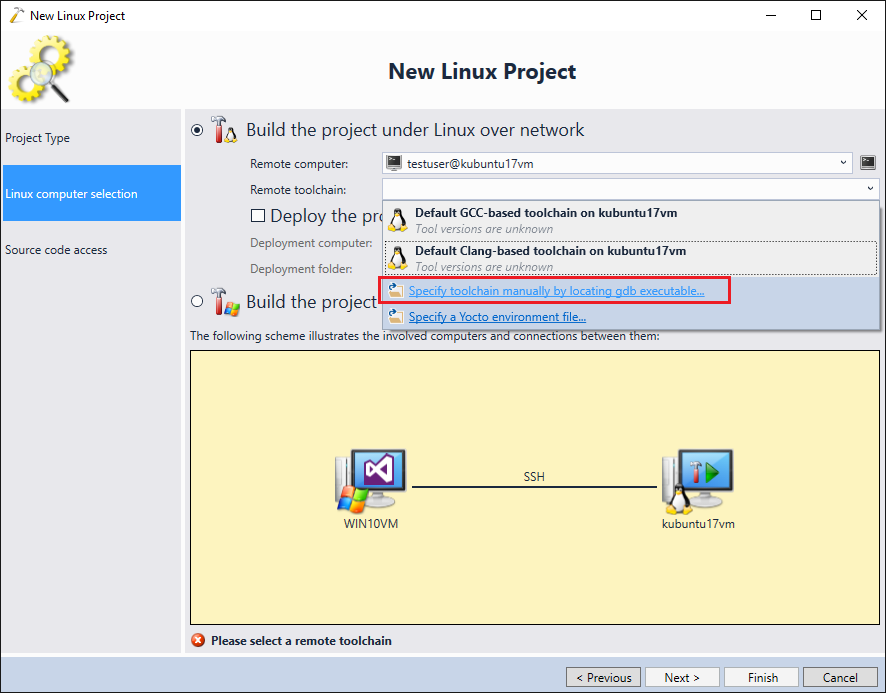Image resolution: width=886 pixels, height=693 pixels.
Task: Click Specify a Yocto environment file link
Action: point(497,317)
